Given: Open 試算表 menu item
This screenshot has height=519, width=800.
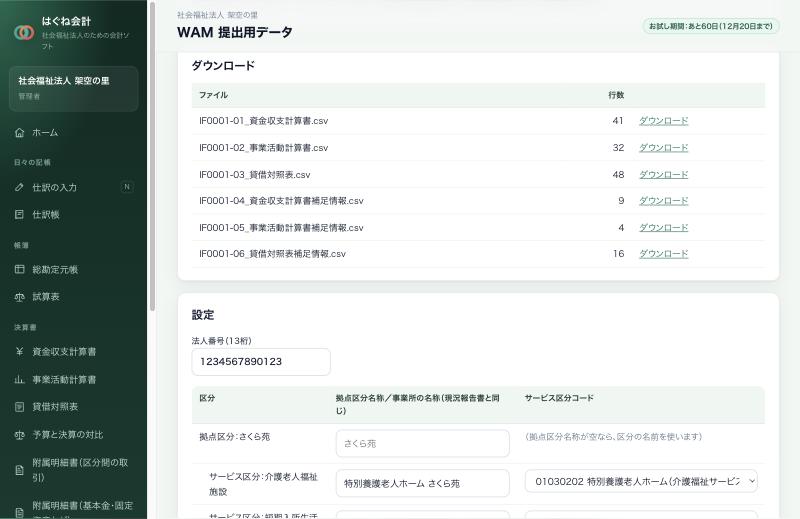Looking at the screenshot, I should tap(73, 296).
